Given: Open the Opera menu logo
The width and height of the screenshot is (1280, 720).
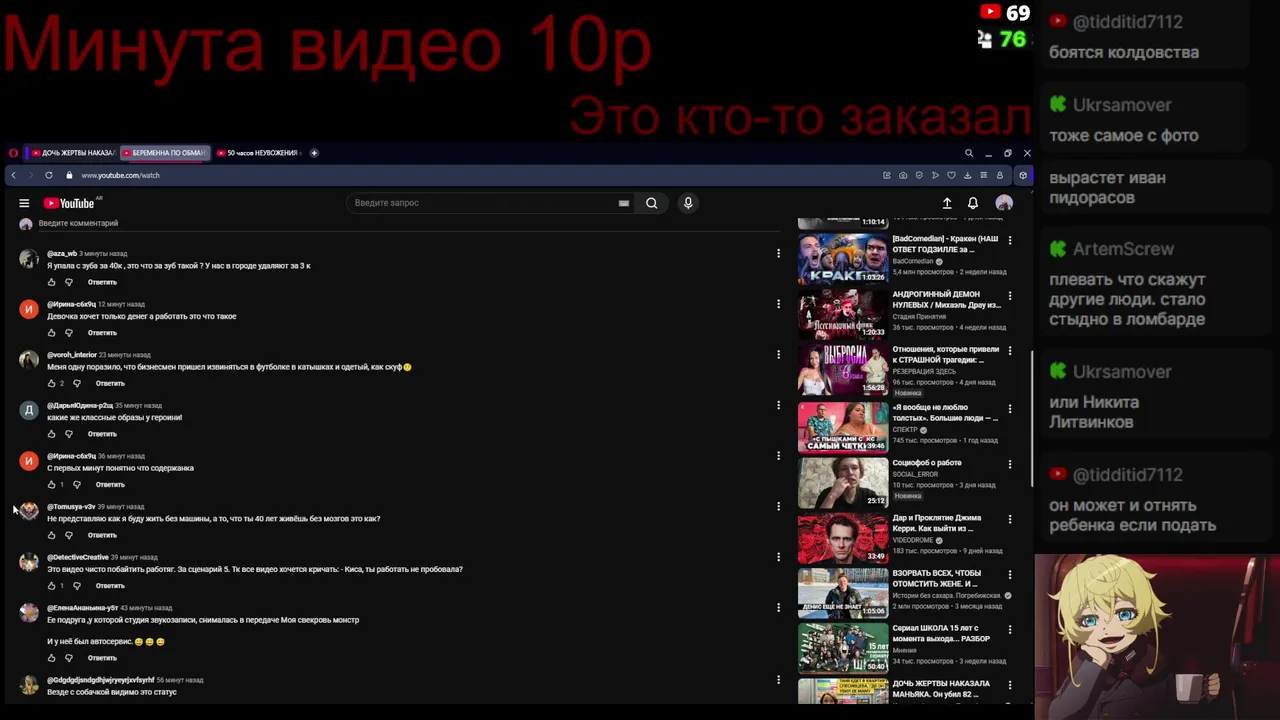Looking at the screenshot, I should coord(13,153).
